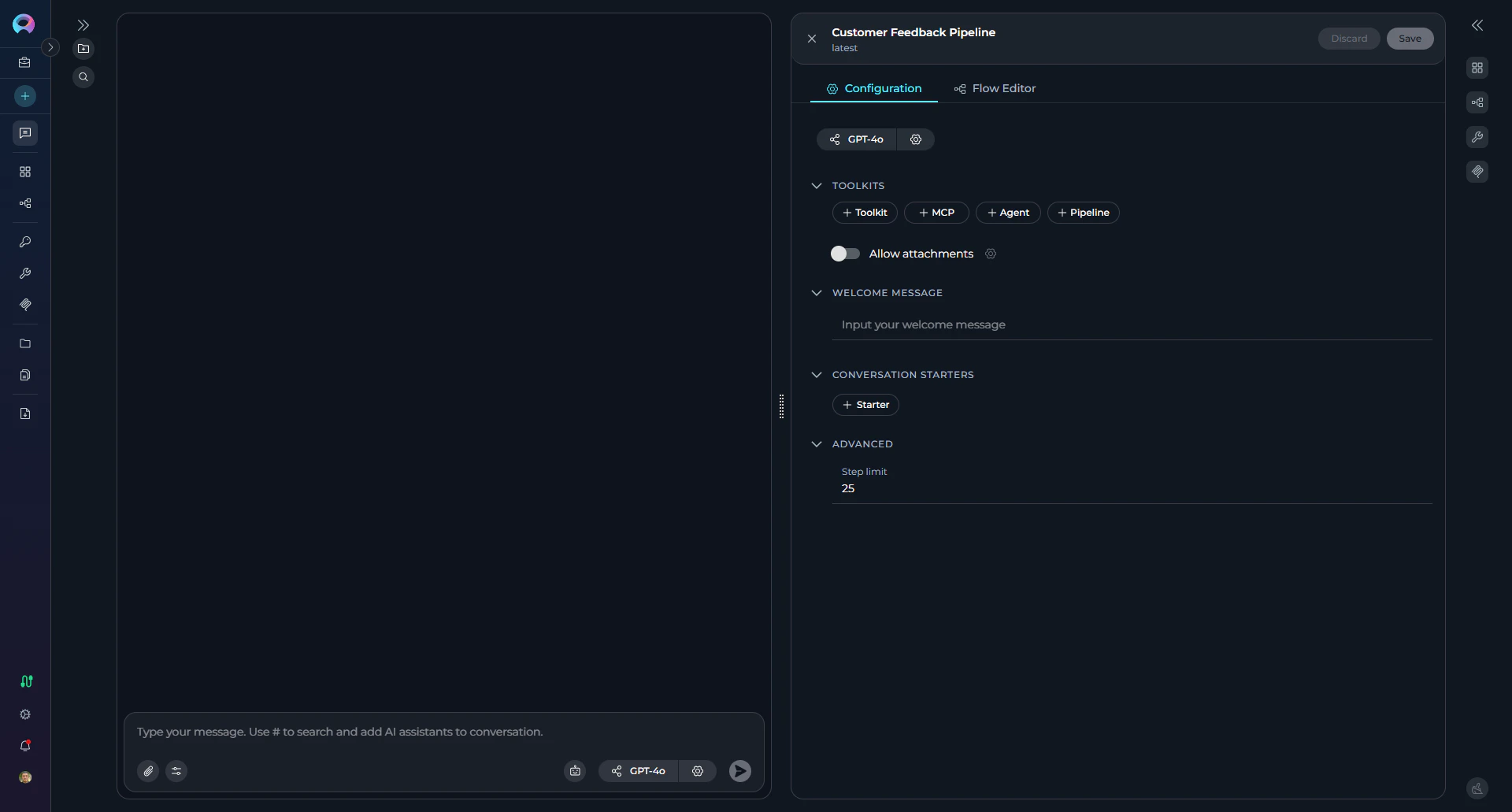Collapse the ADVANCED section
This screenshot has height=812, width=1512.
[x=817, y=443]
